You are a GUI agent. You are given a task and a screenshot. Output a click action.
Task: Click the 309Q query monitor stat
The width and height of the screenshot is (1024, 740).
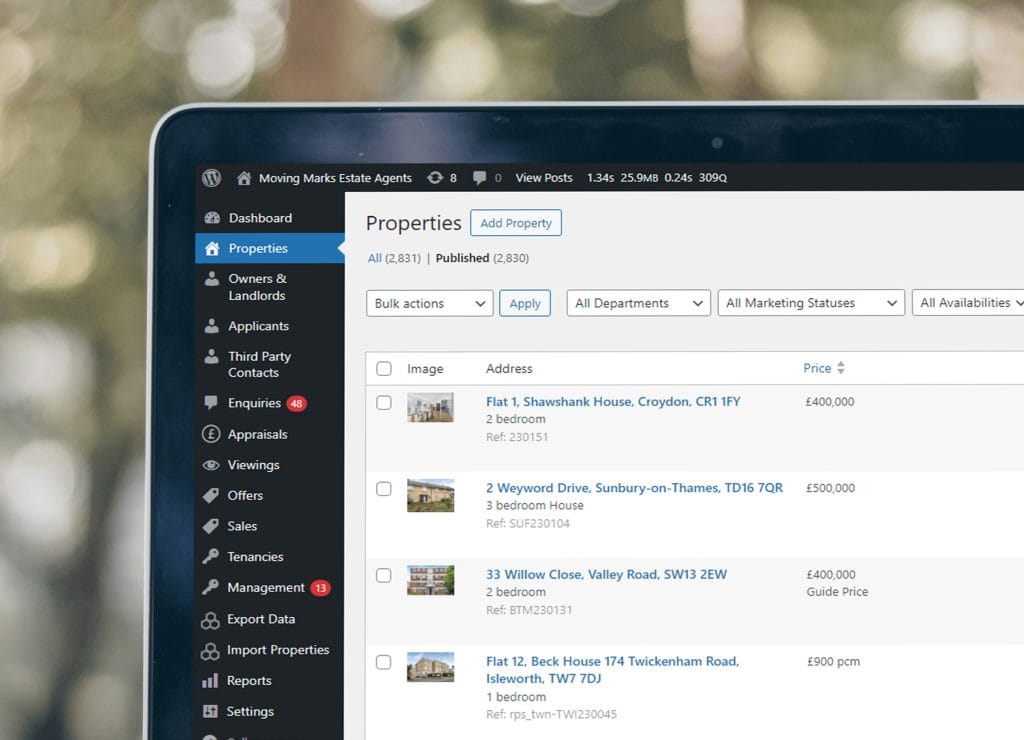tap(712, 178)
